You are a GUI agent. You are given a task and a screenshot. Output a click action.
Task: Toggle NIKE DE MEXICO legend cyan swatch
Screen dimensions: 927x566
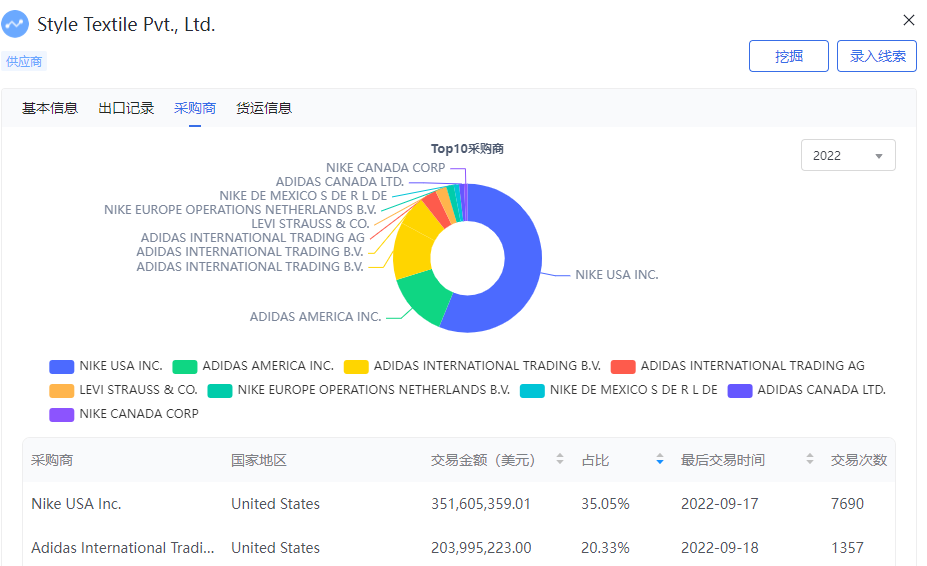pyautogui.click(x=532, y=391)
